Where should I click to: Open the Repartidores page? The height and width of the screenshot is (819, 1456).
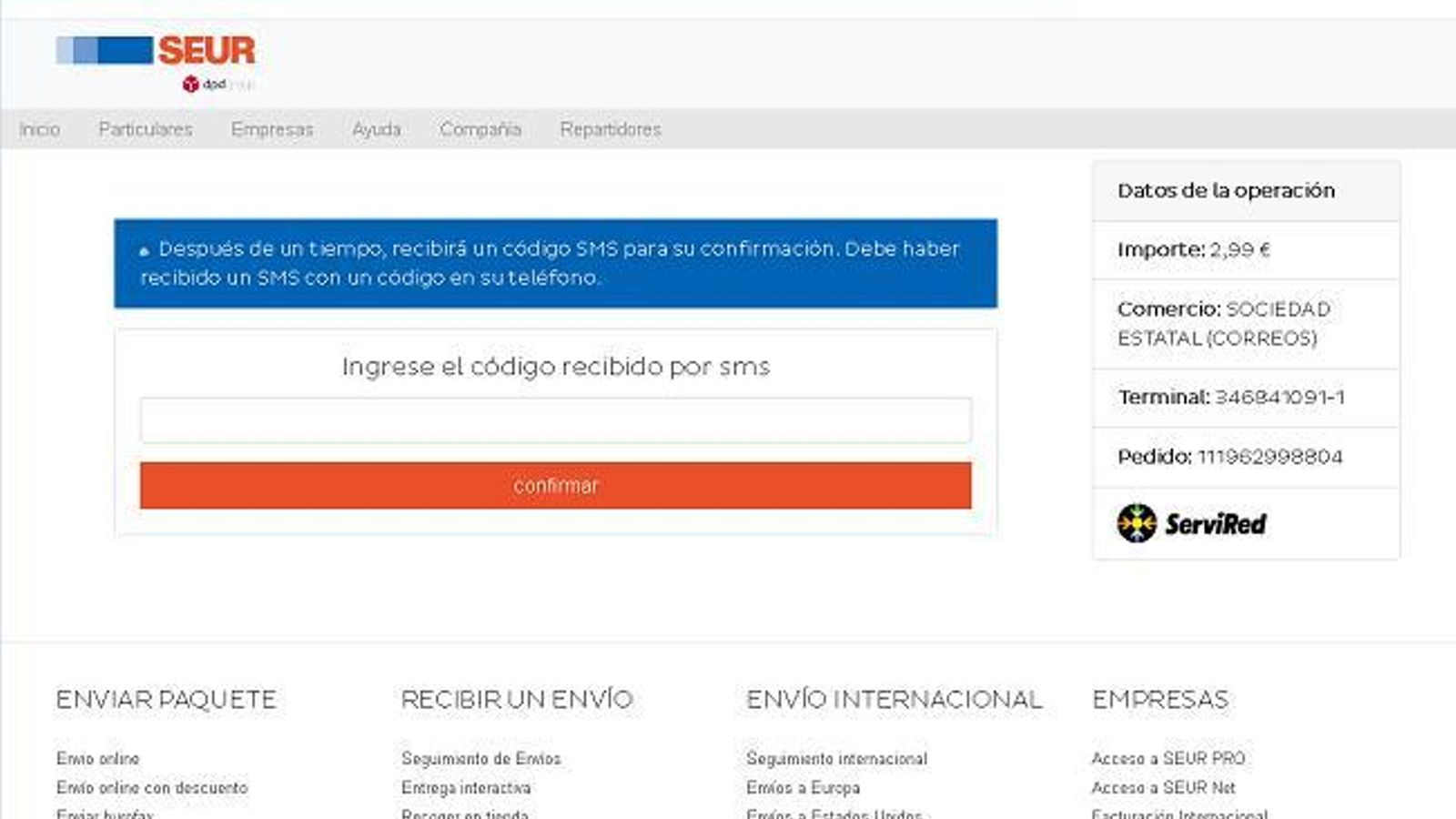611,129
